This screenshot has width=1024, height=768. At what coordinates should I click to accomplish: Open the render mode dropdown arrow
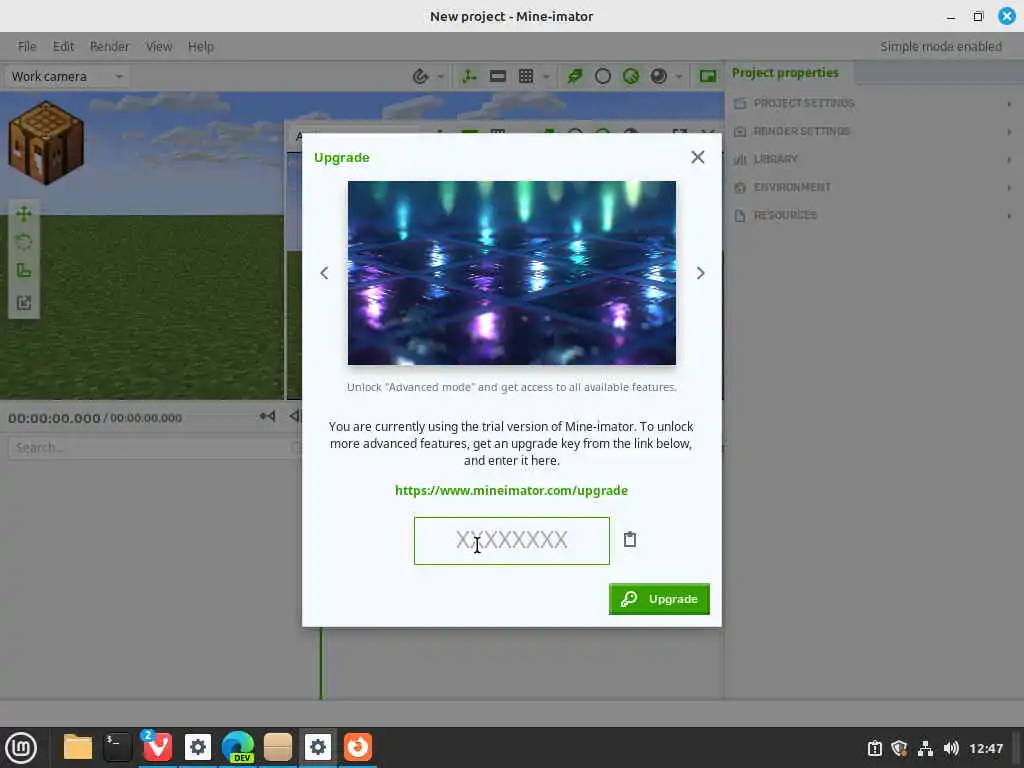[679, 77]
